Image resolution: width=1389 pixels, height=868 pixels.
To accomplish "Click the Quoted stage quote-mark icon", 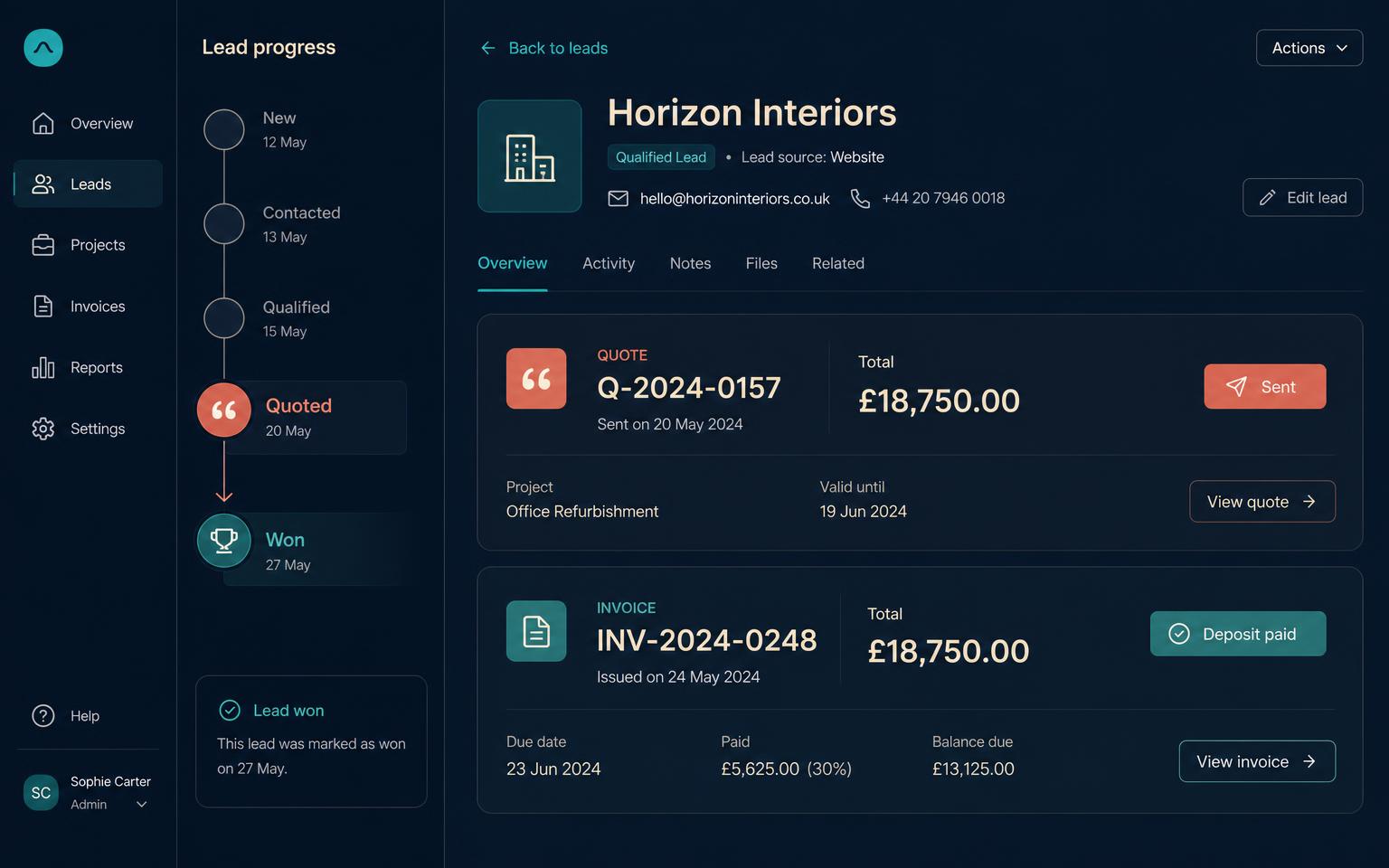I will 224,410.
